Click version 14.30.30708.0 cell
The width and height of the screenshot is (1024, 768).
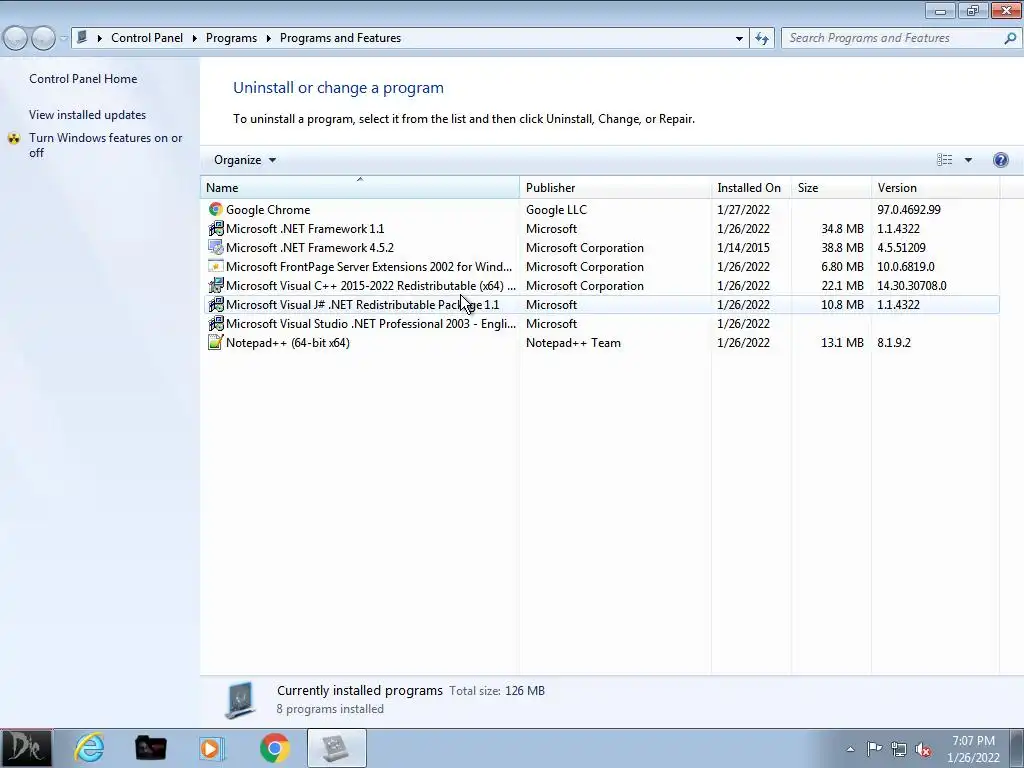pyautogui.click(x=912, y=285)
